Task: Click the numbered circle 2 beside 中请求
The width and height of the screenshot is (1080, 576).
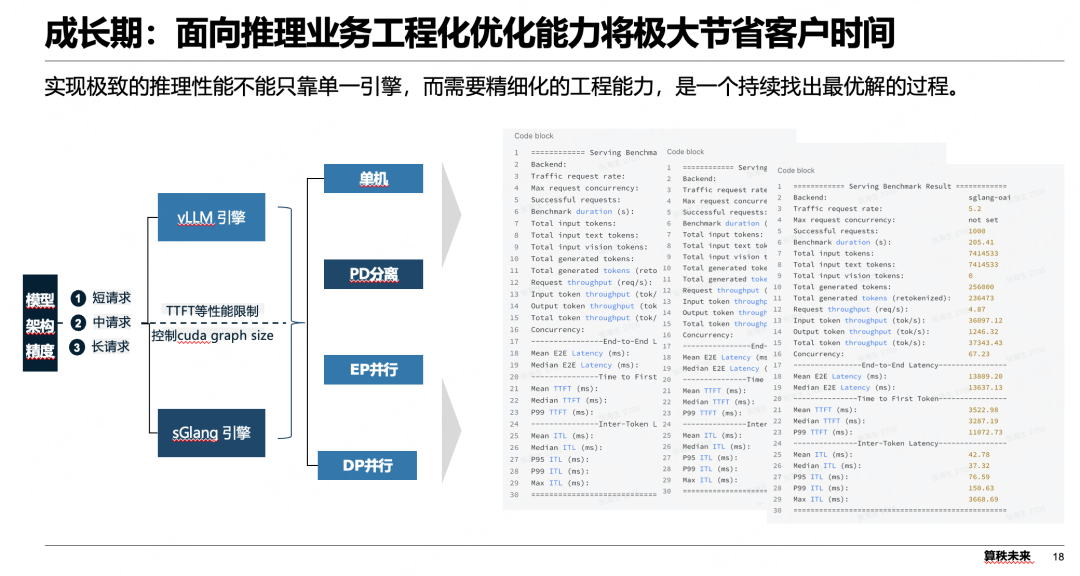Action: click(78, 322)
